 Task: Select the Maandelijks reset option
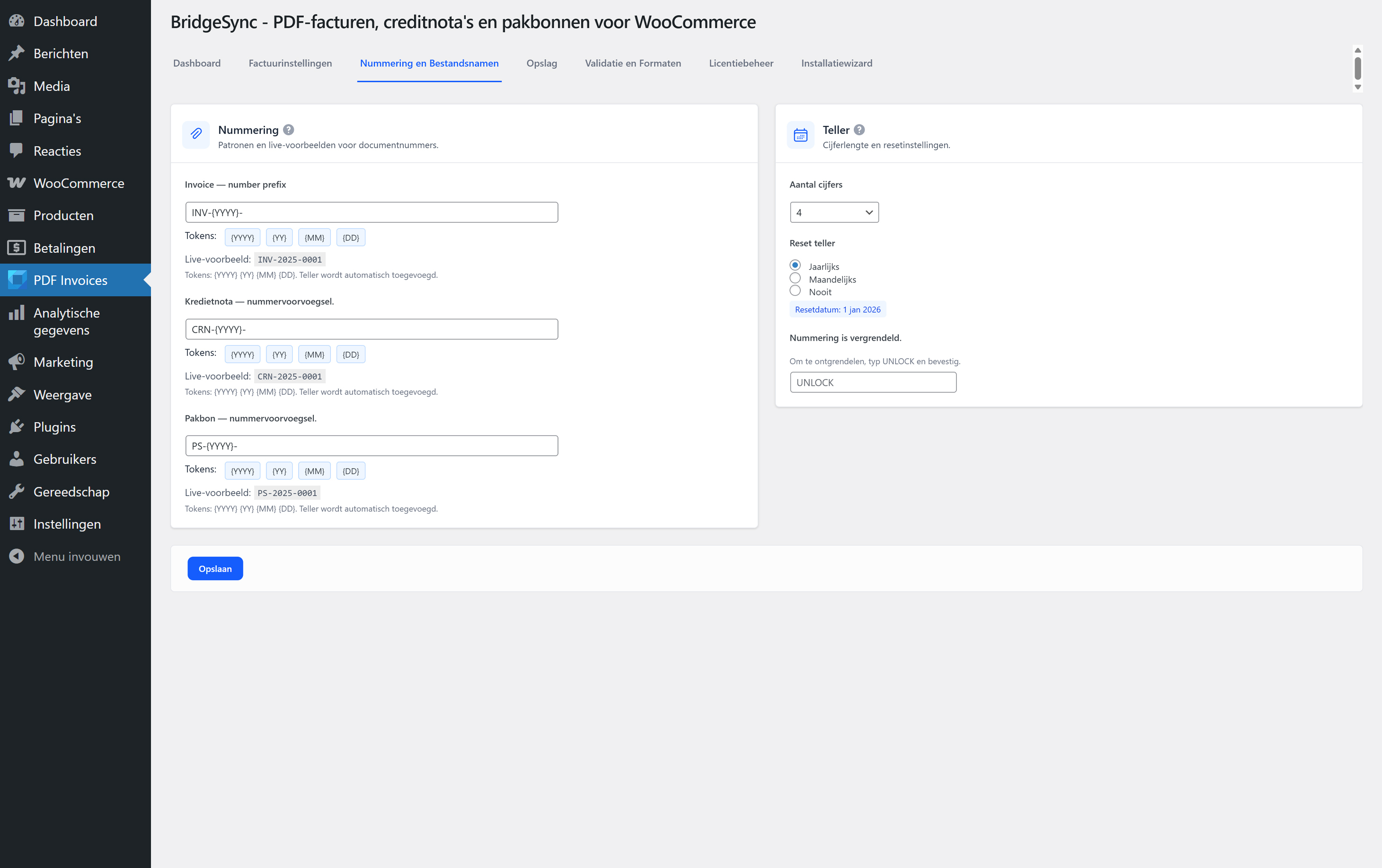point(795,278)
